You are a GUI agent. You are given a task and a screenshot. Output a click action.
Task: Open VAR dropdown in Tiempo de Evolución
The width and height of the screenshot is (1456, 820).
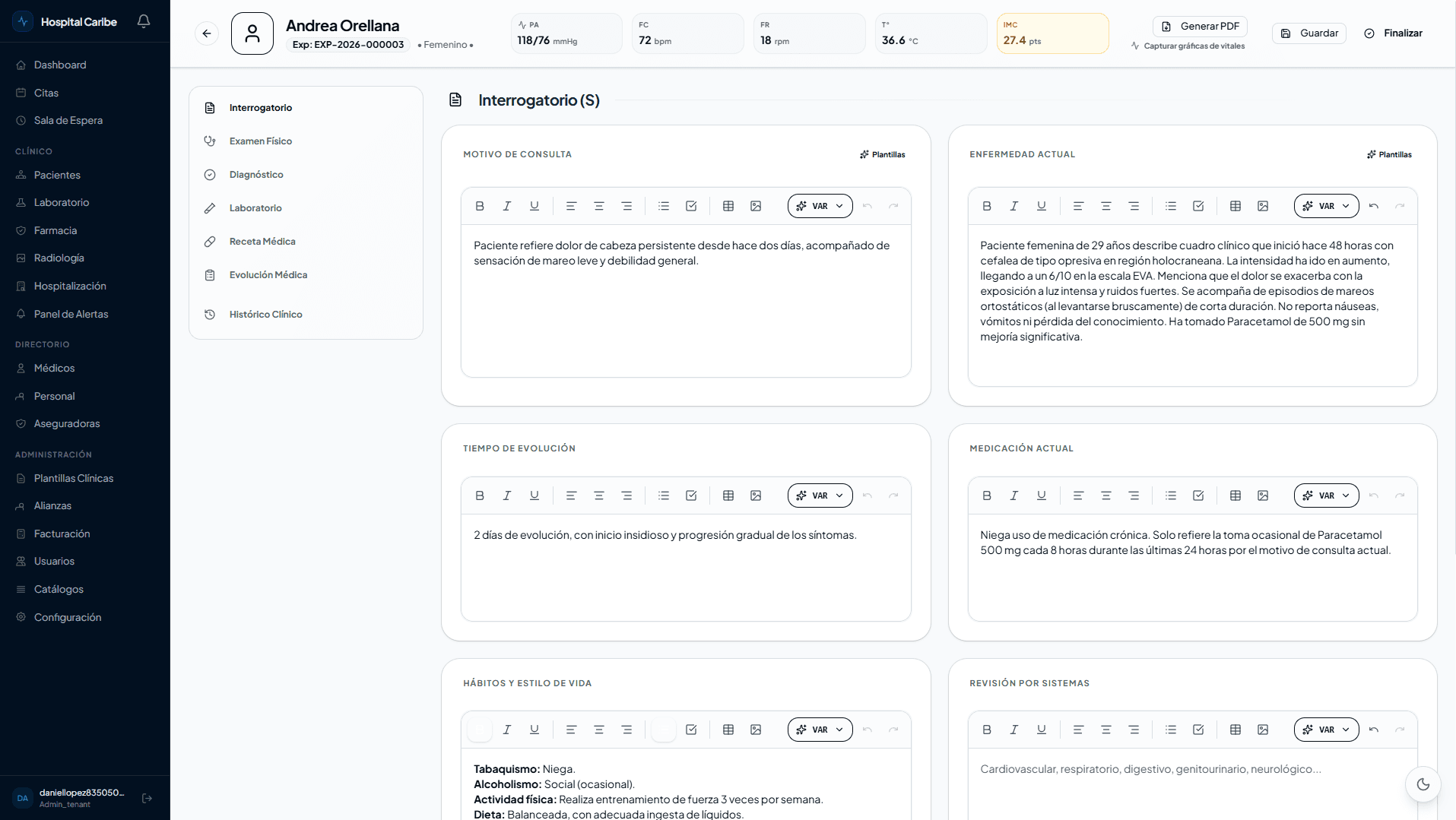click(x=820, y=495)
